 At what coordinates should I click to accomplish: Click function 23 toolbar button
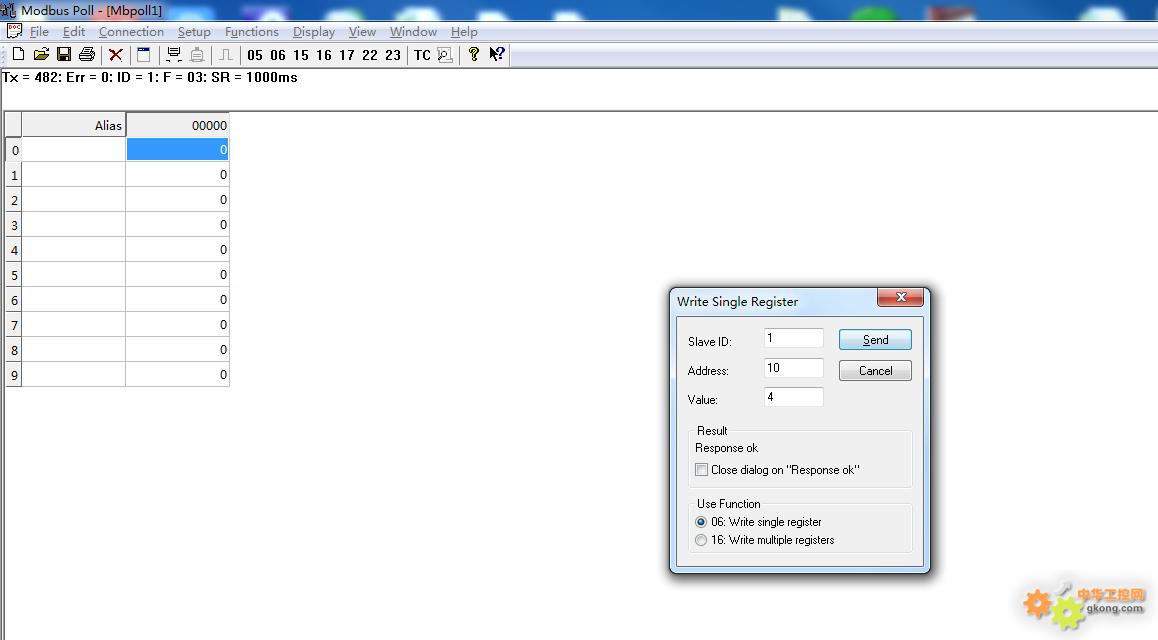[x=393, y=55]
